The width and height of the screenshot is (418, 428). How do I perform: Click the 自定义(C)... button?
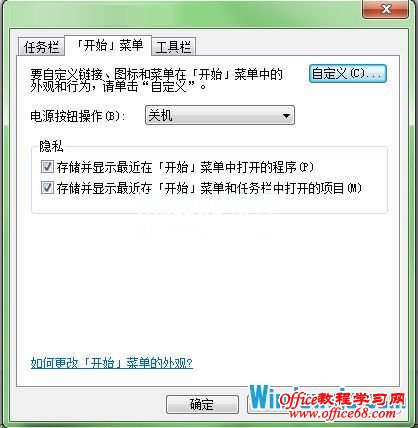(348, 74)
